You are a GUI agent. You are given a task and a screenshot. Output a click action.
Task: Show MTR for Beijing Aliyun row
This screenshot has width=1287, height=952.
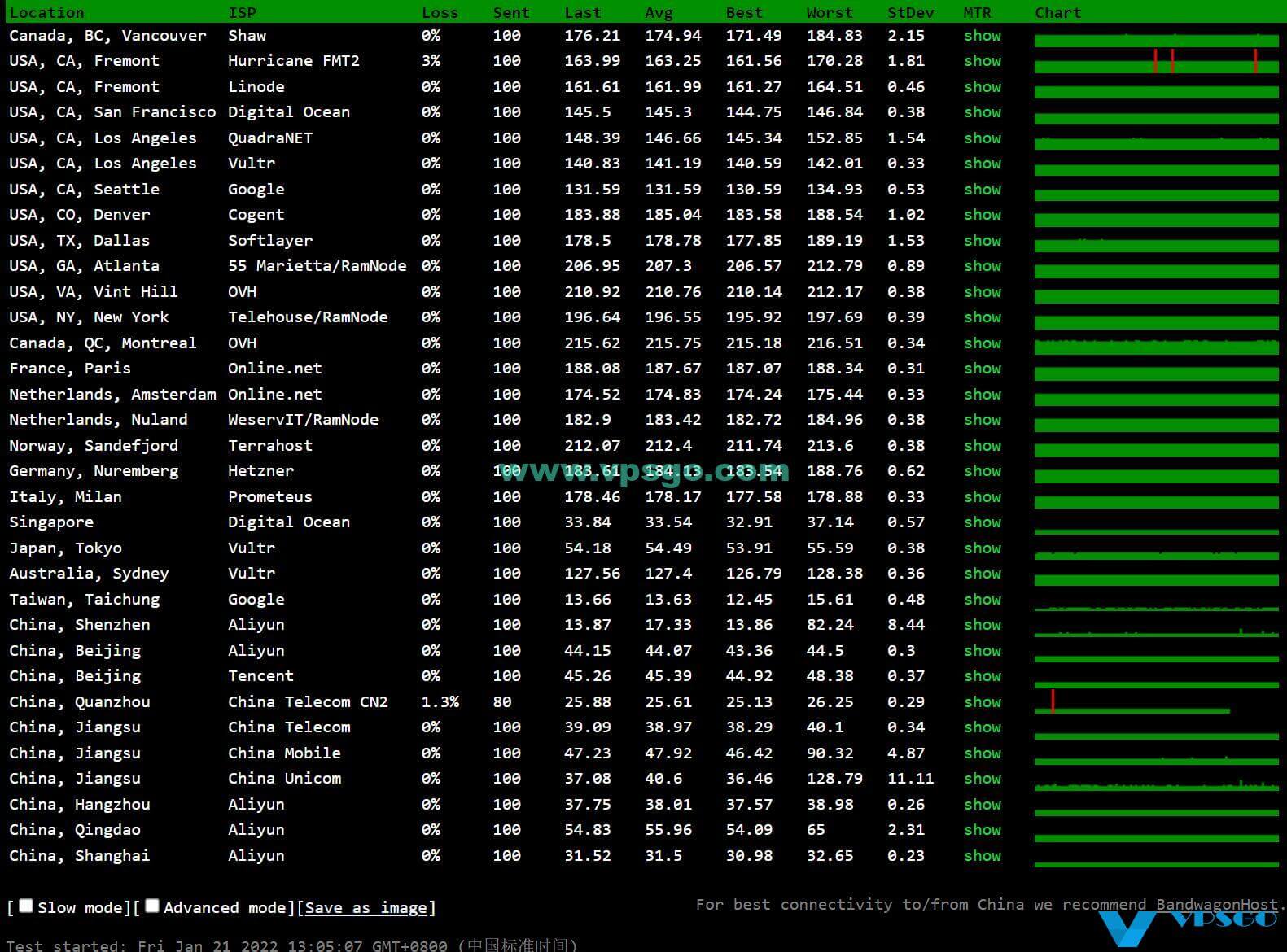[983, 651]
